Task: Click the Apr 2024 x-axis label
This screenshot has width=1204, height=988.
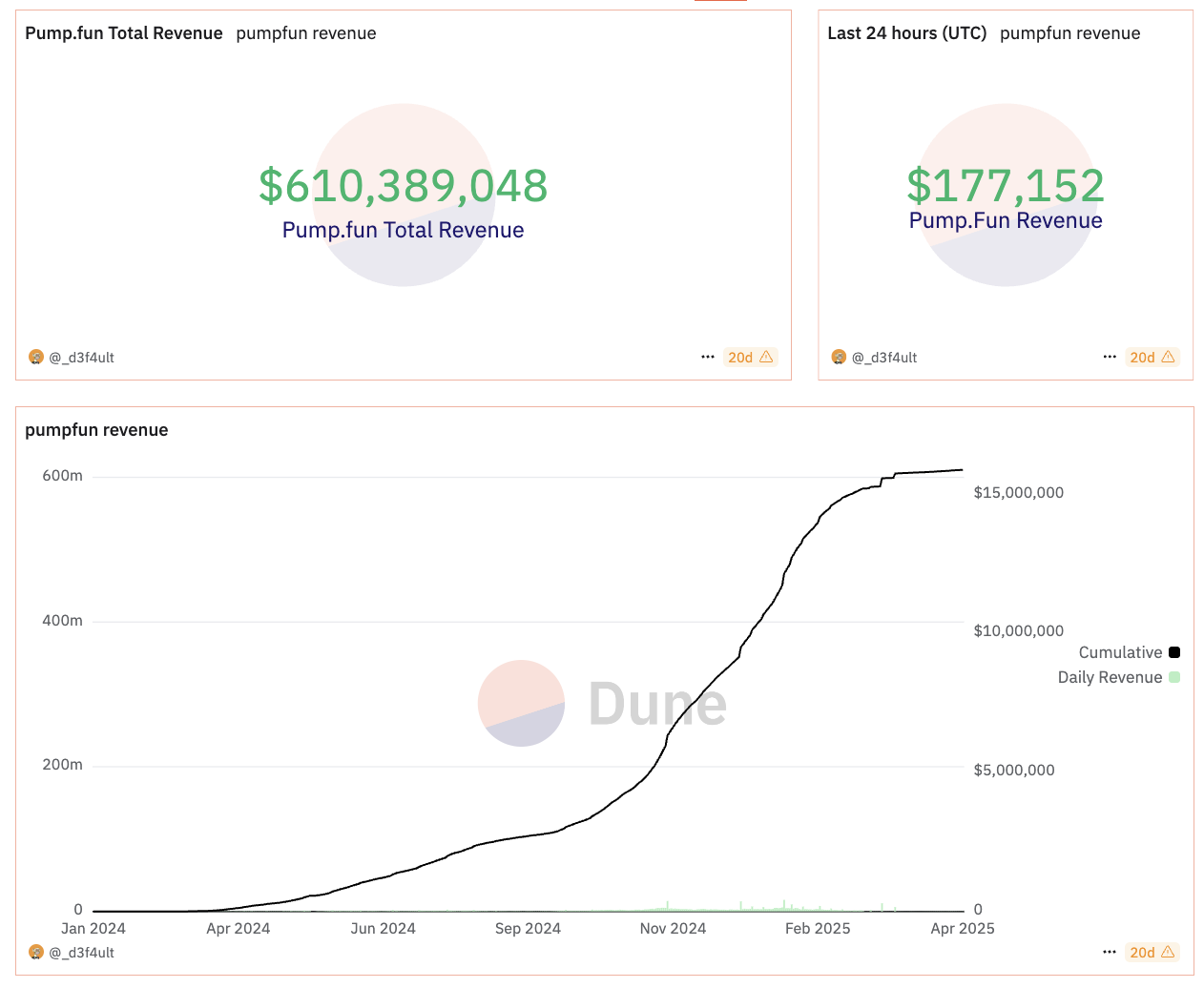Action: (239, 929)
